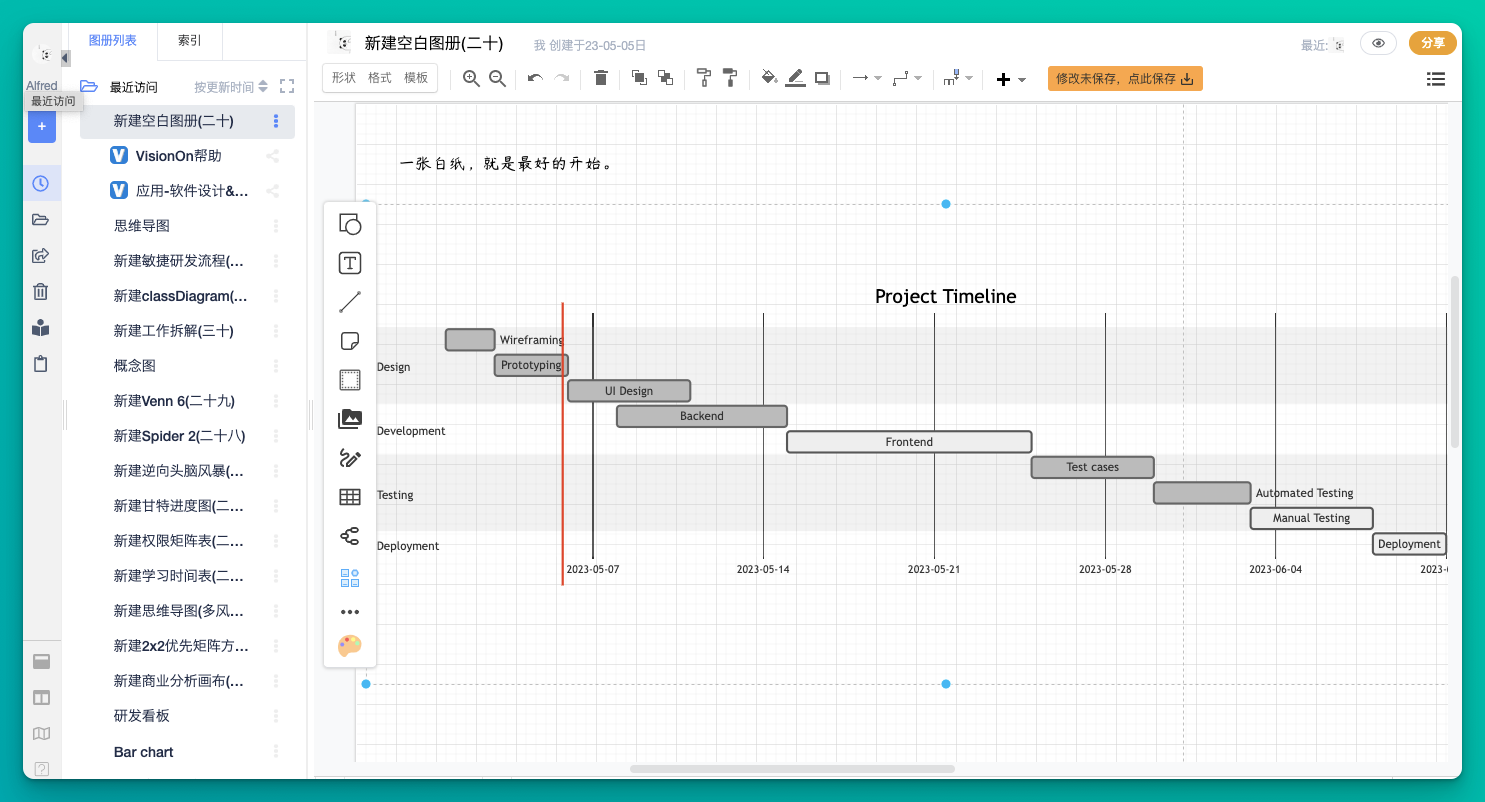Pick the Sticky Note tool
The image size is (1485, 802).
350,340
